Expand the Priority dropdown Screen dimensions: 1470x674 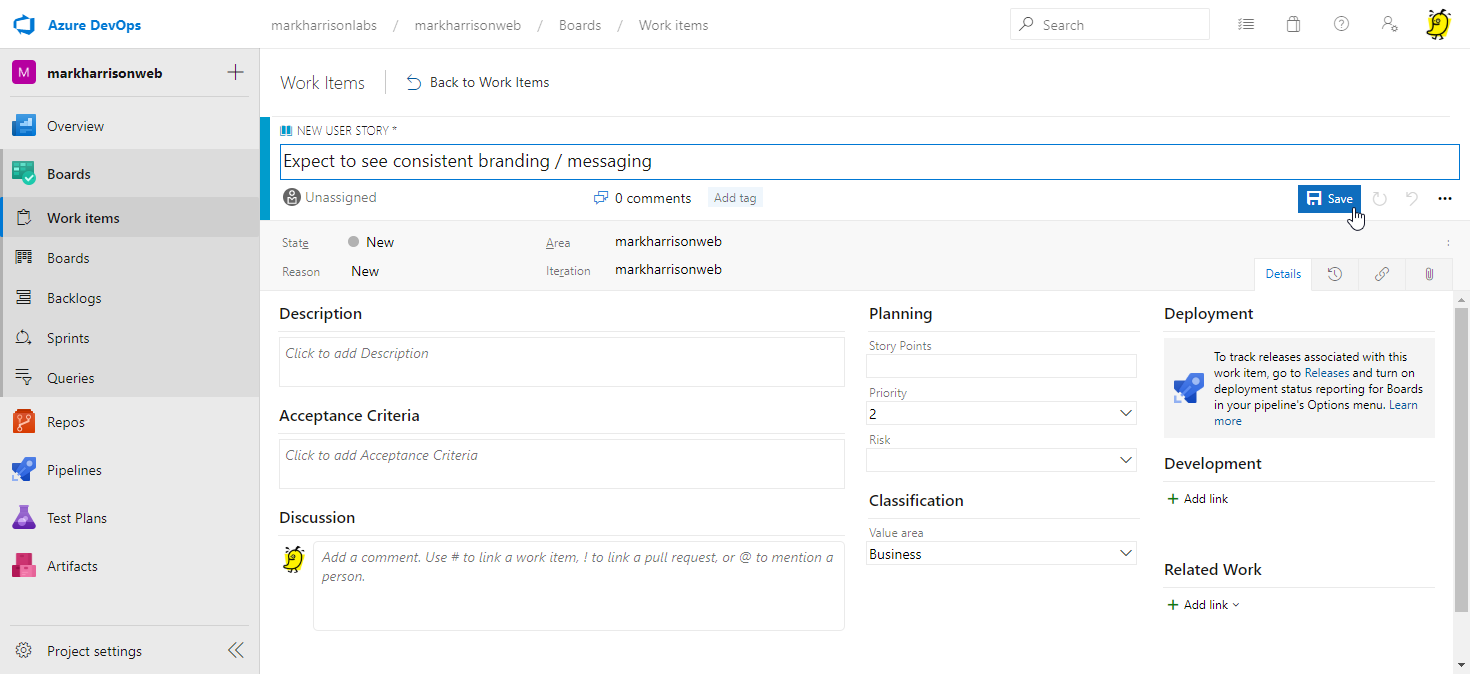tap(1126, 413)
